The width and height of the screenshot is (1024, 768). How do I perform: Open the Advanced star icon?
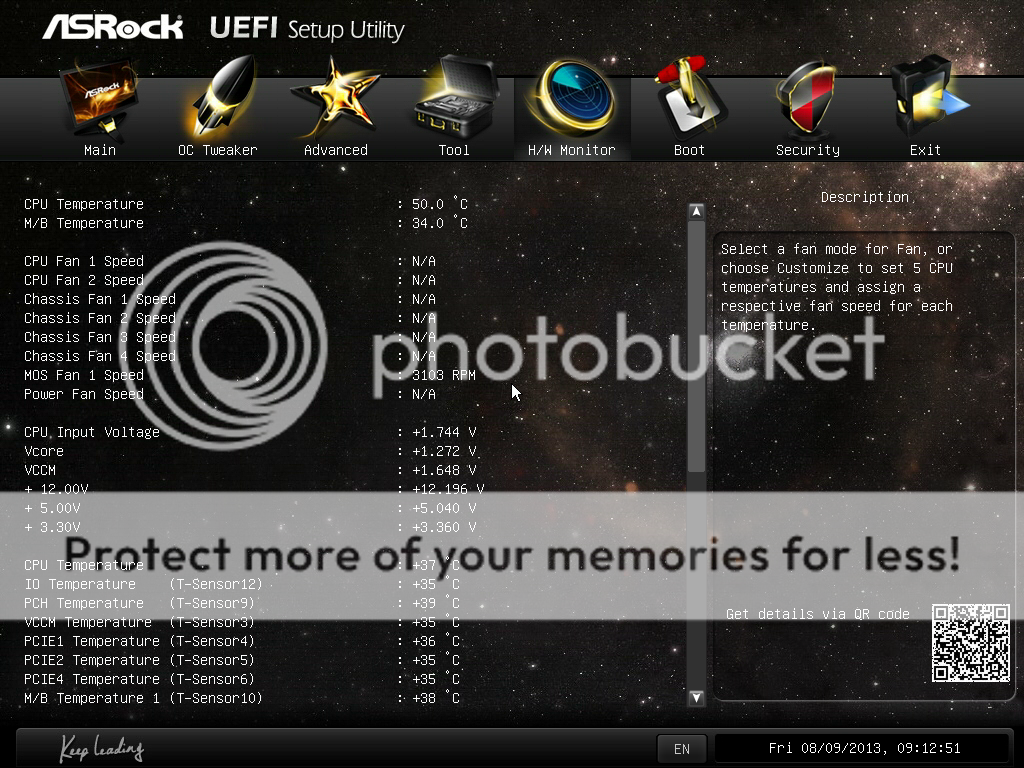335,98
